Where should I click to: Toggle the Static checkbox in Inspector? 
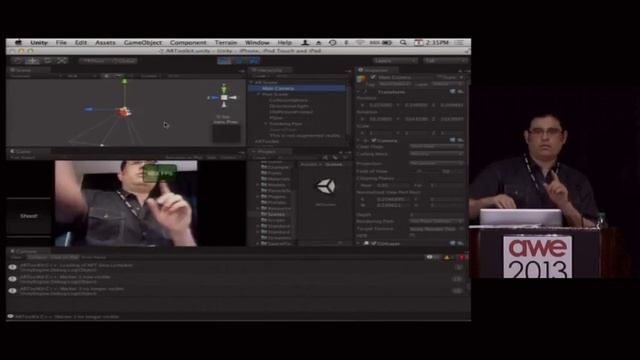click(440, 77)
